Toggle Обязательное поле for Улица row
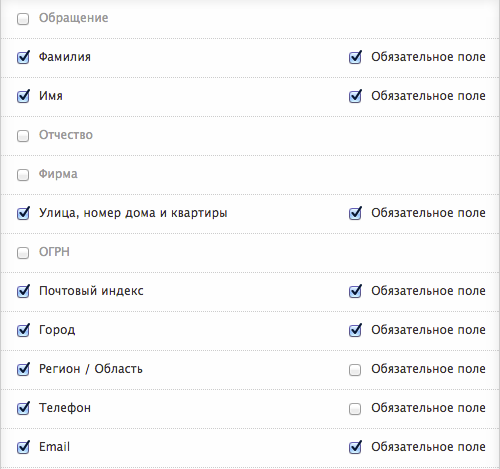Image resolution: width=500 pixels, height=469 pixels. click(355, 214)
